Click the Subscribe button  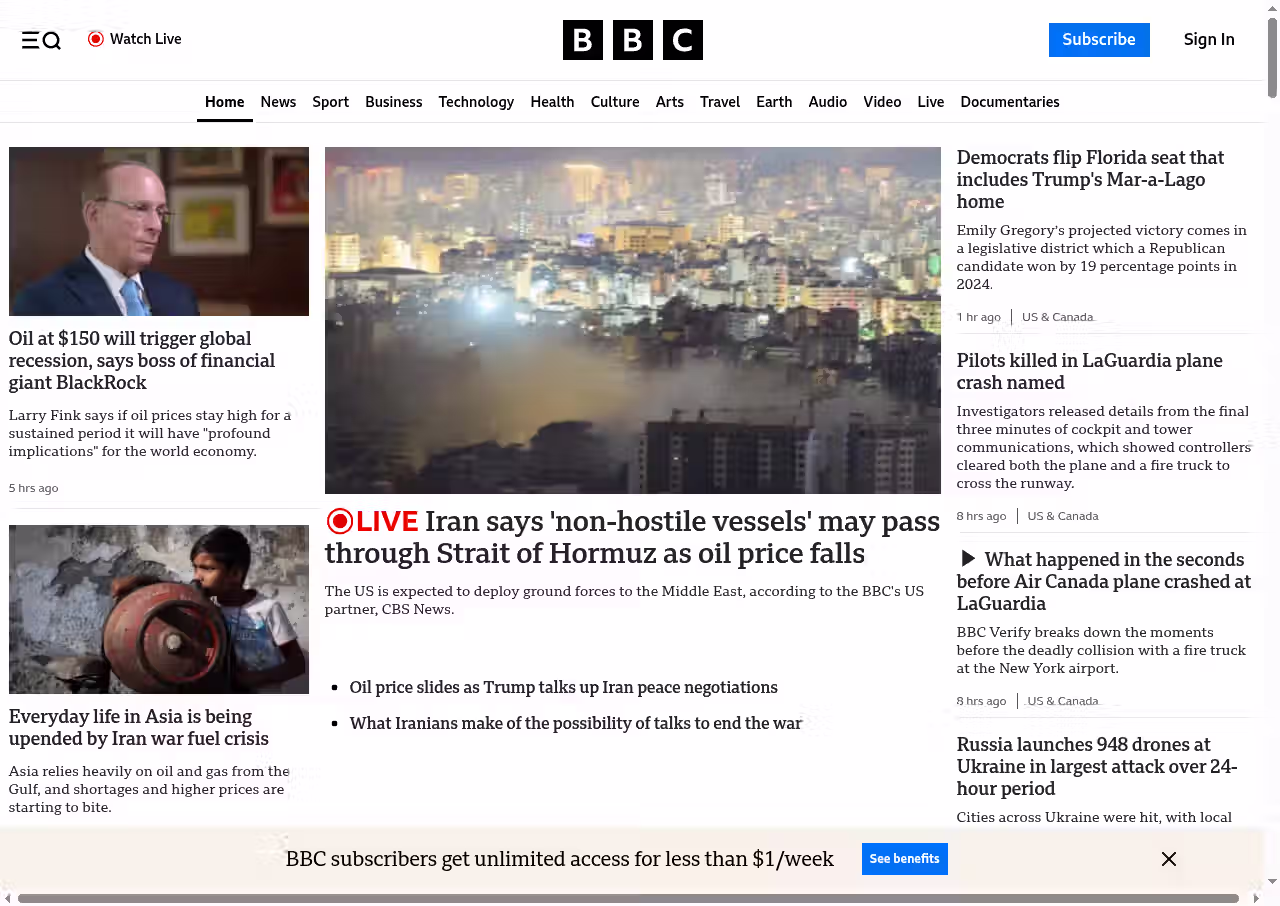click(x=1099, y=40)
